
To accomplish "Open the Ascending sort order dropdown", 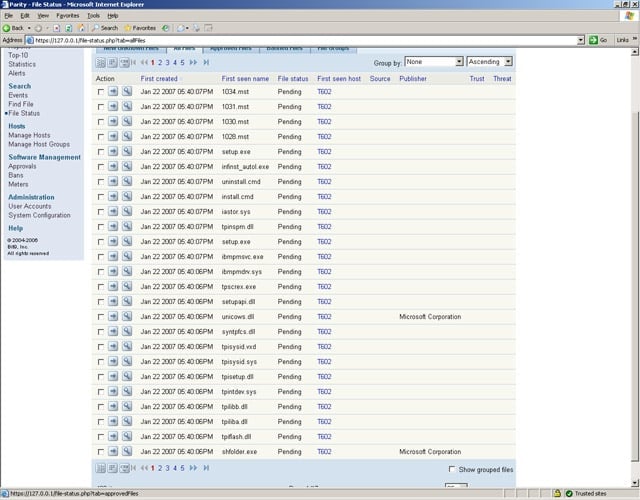I will click(x=489, y=62).
